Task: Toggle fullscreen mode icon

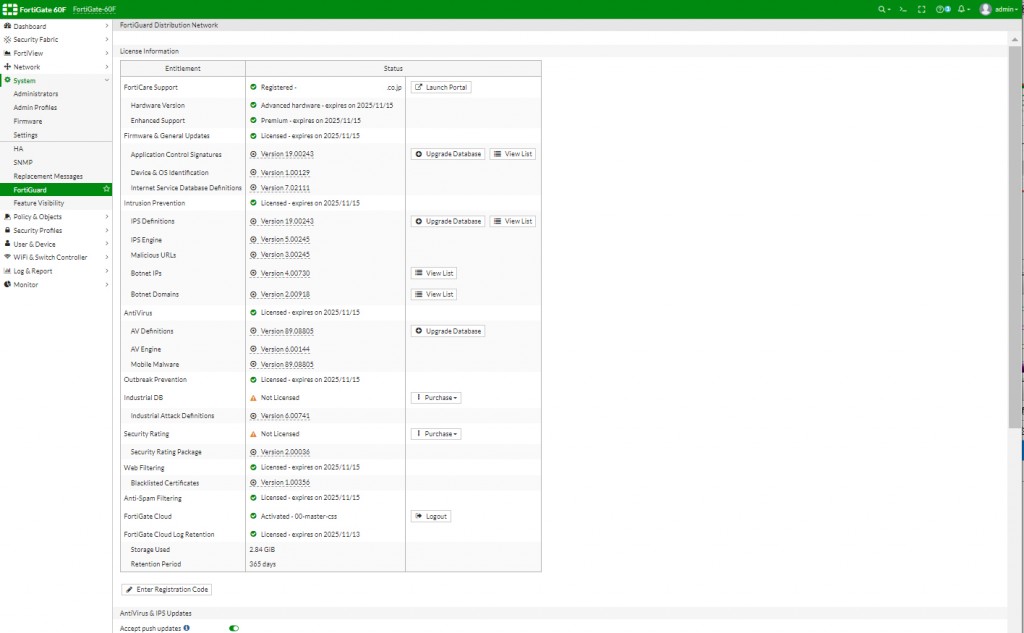Action: pos(921,9)
